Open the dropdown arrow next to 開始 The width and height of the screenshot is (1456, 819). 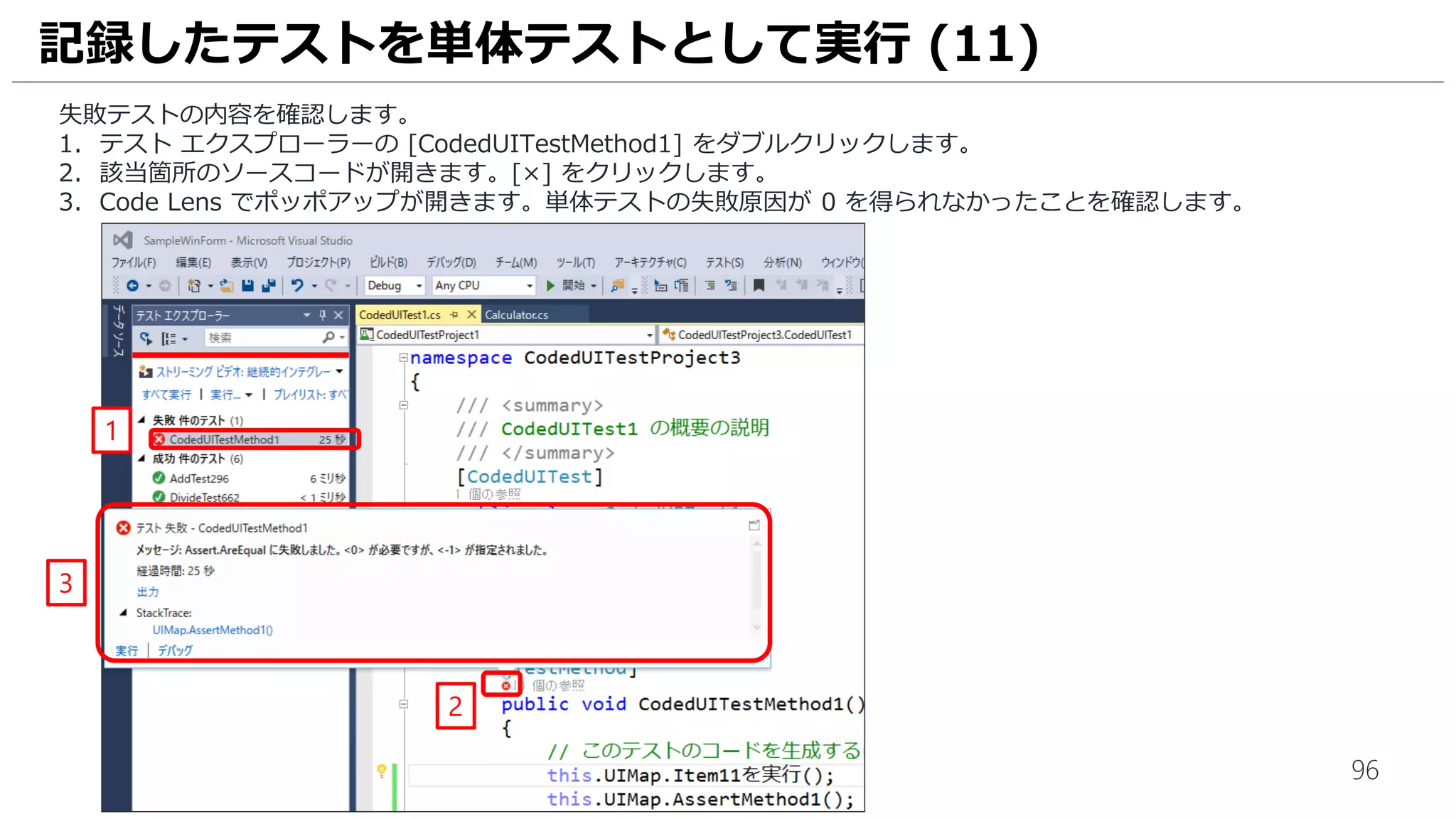pos(594,286)
